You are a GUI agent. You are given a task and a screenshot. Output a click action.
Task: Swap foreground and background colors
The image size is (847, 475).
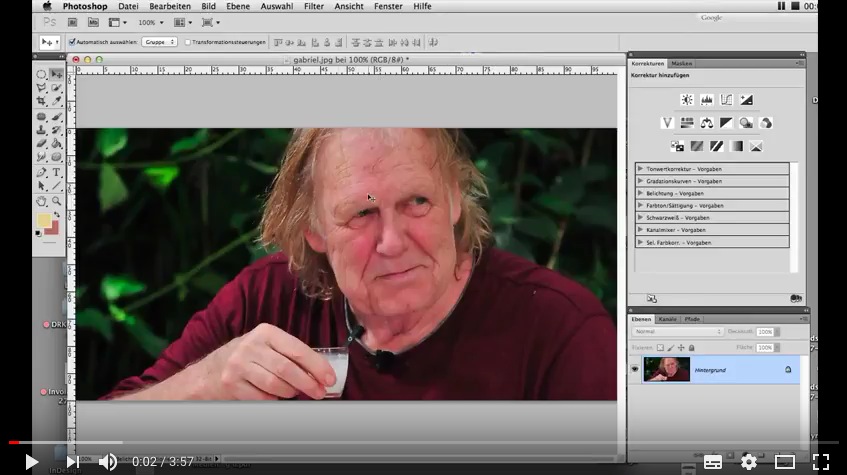(57, 215)
